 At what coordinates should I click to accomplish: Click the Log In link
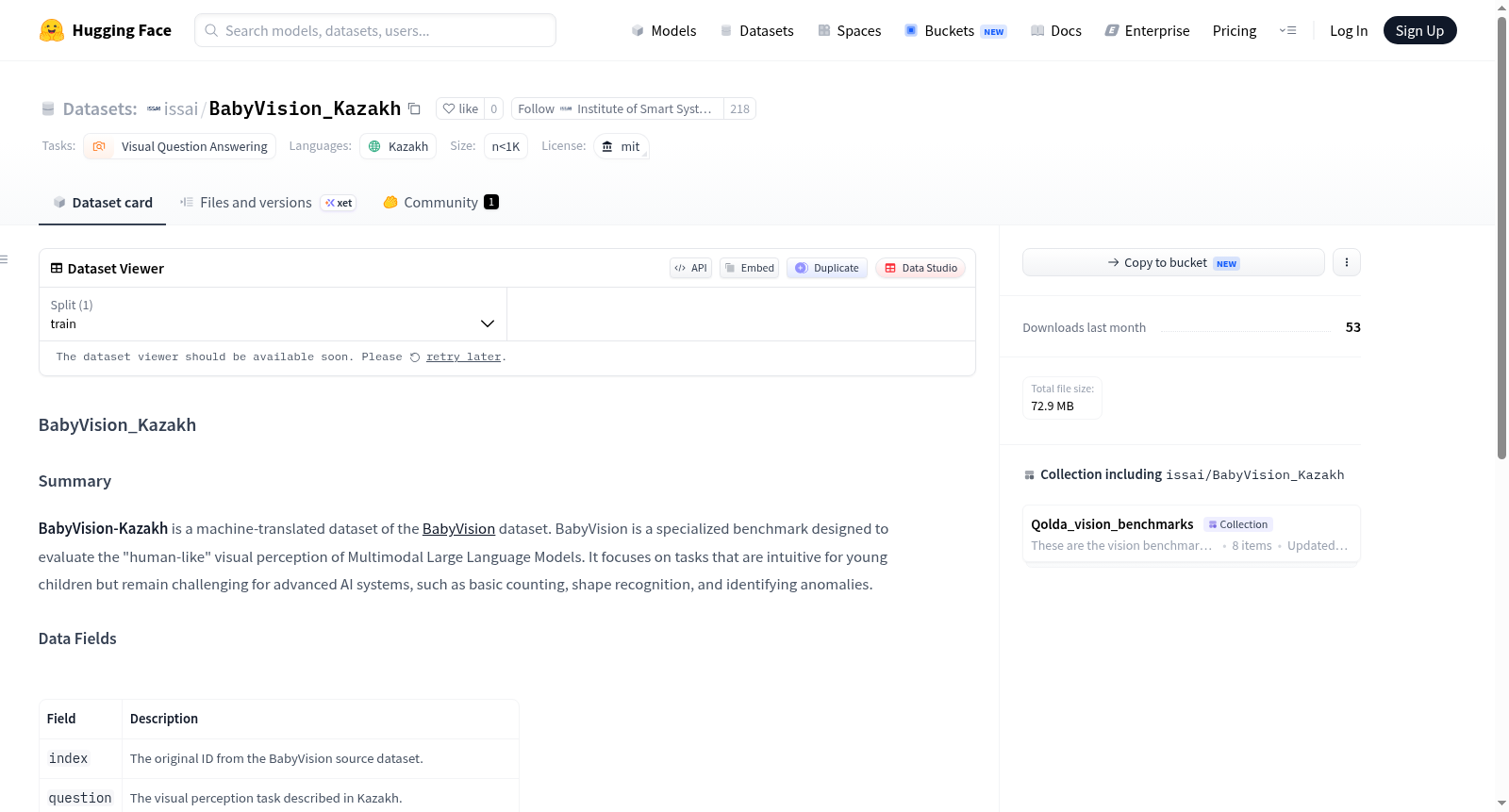pyautogui.click(x=1349, y=30)
